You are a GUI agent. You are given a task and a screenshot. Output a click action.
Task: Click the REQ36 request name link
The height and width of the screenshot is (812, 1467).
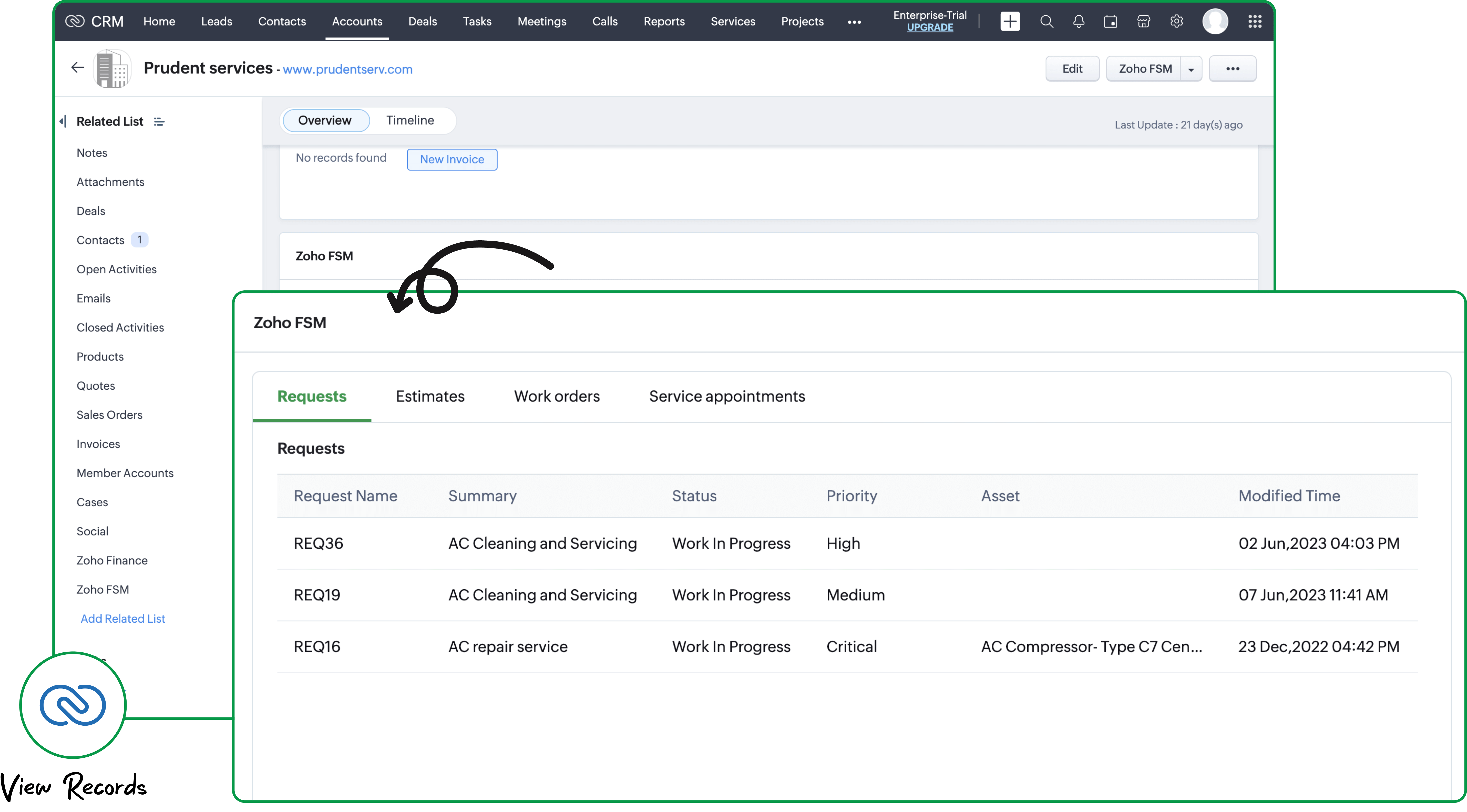[318, 543]
